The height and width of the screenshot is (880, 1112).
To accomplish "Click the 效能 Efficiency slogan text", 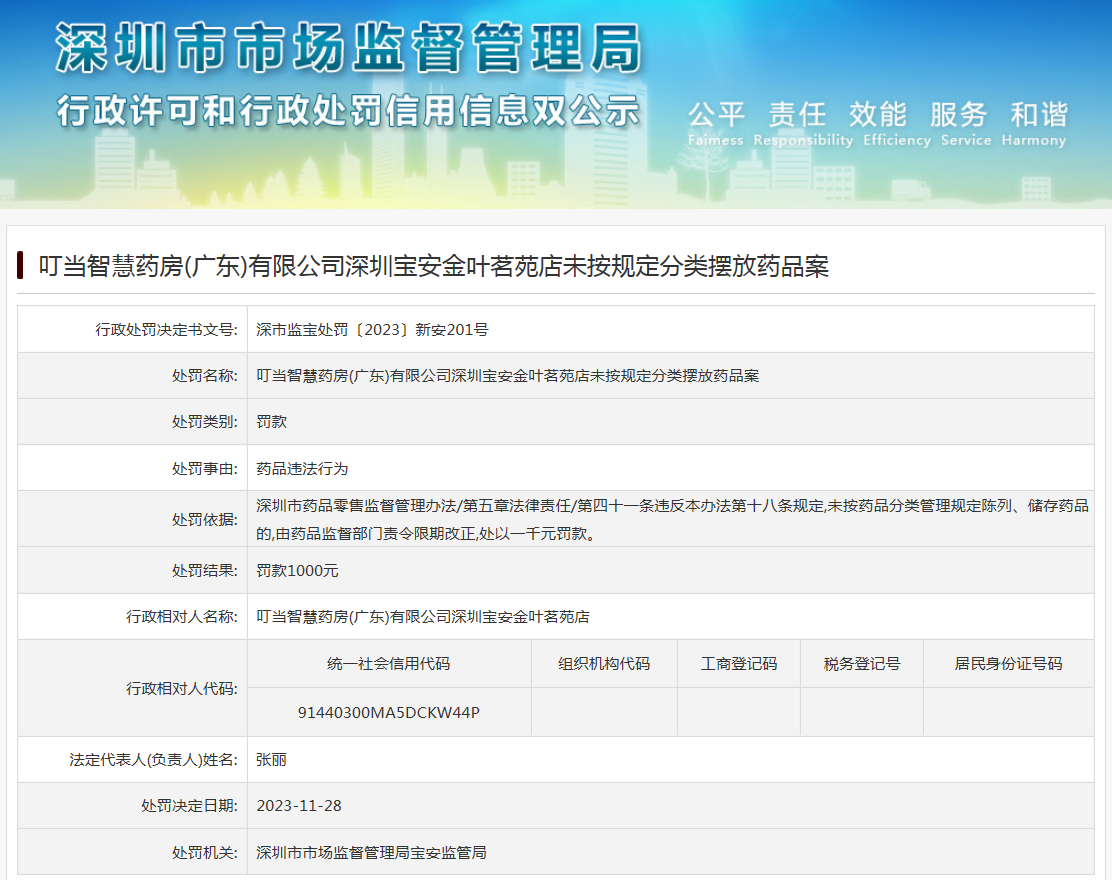I will pyautogui.click(x=896, y=123).
